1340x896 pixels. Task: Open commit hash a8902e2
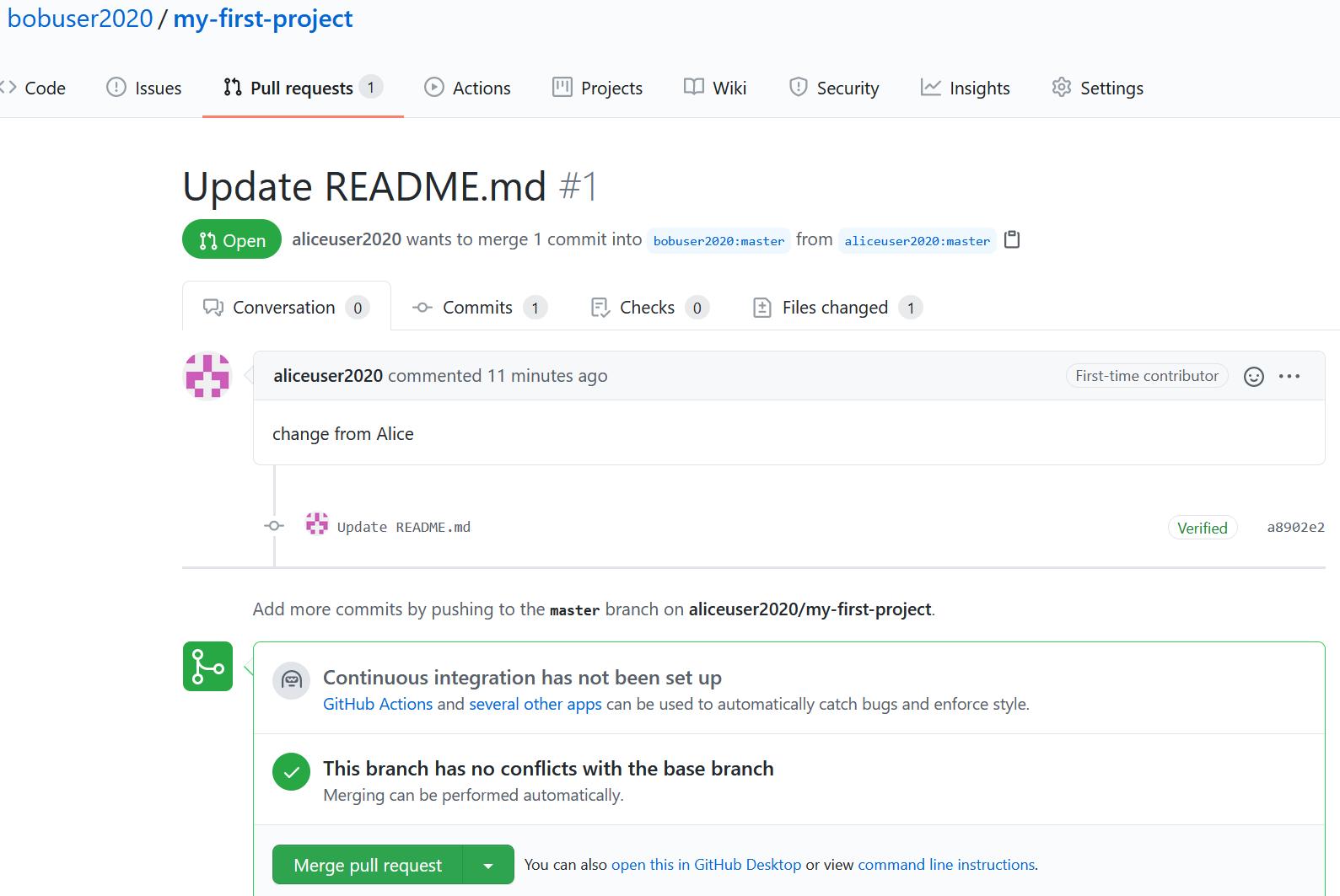click(1295, 528)
